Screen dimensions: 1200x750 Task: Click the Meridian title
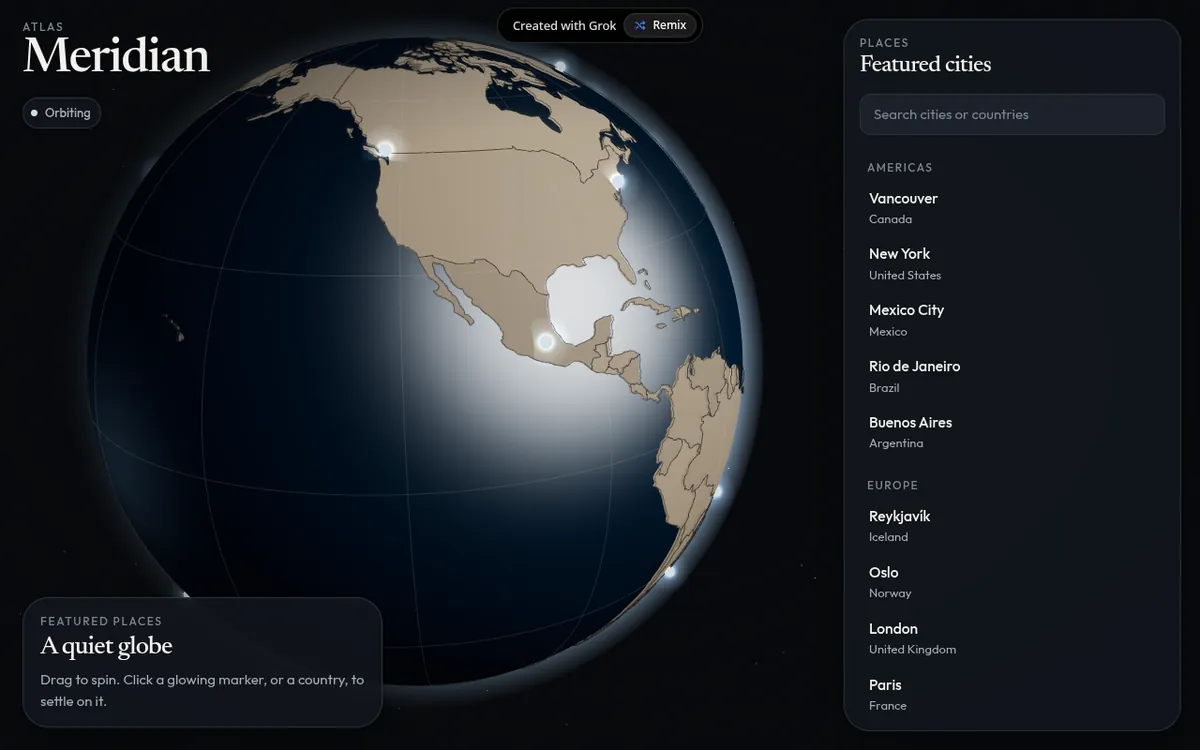pos(117,56)
